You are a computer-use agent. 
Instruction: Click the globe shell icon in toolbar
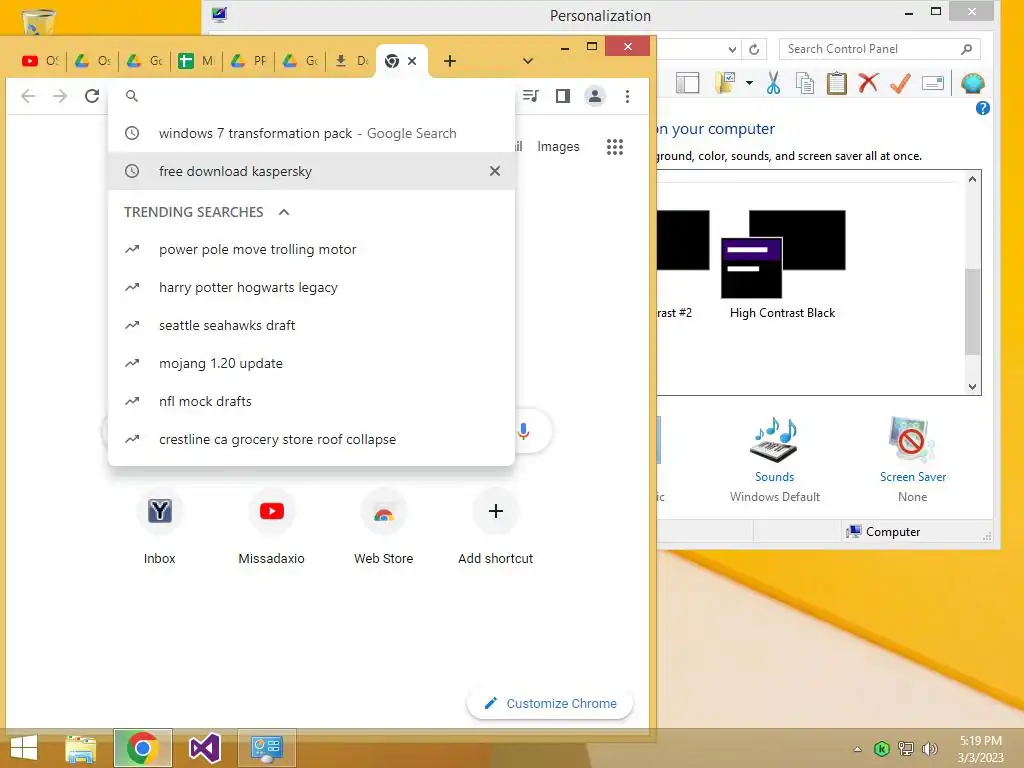(972, 83)
